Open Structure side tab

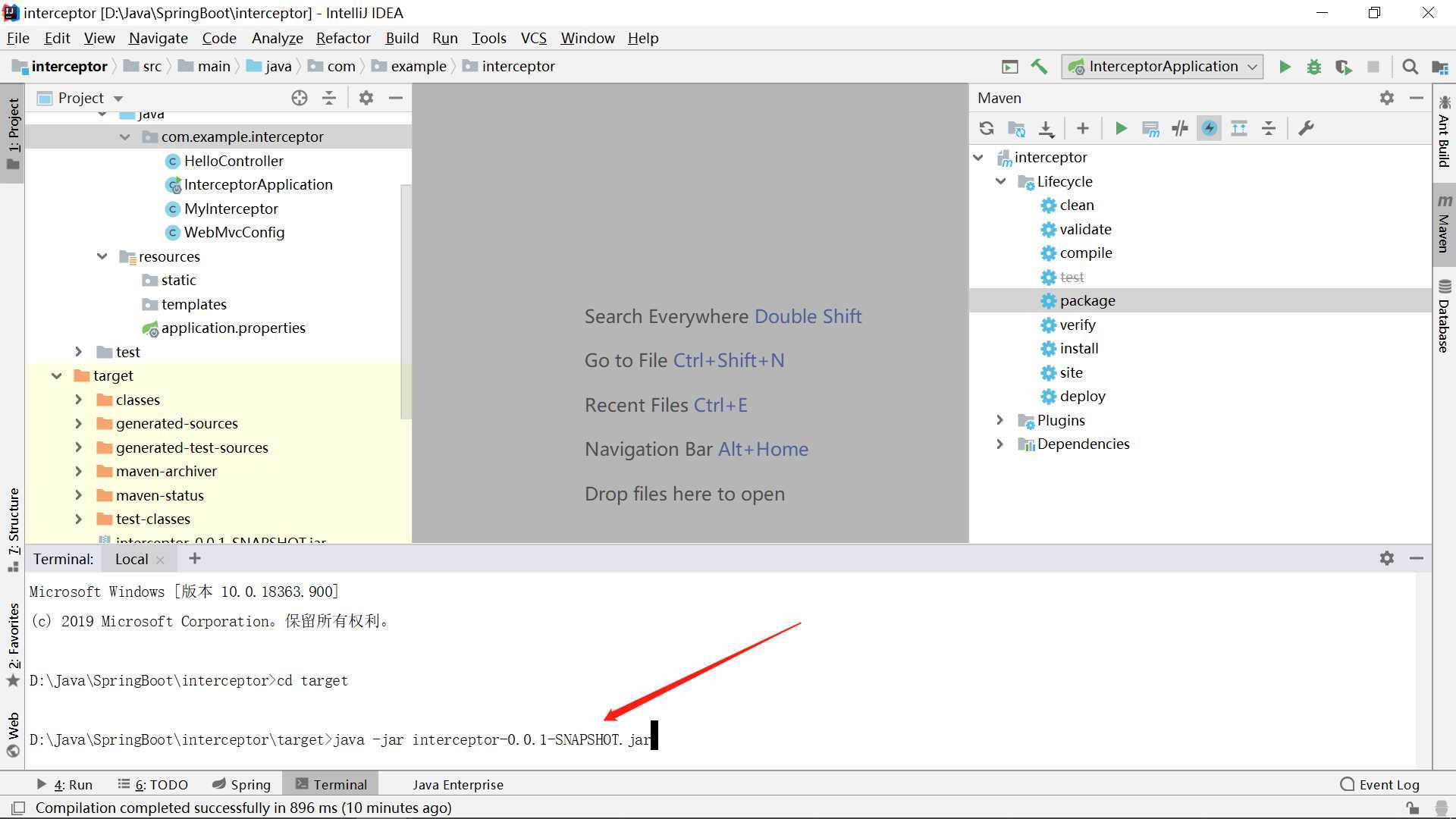click(13, 529)
